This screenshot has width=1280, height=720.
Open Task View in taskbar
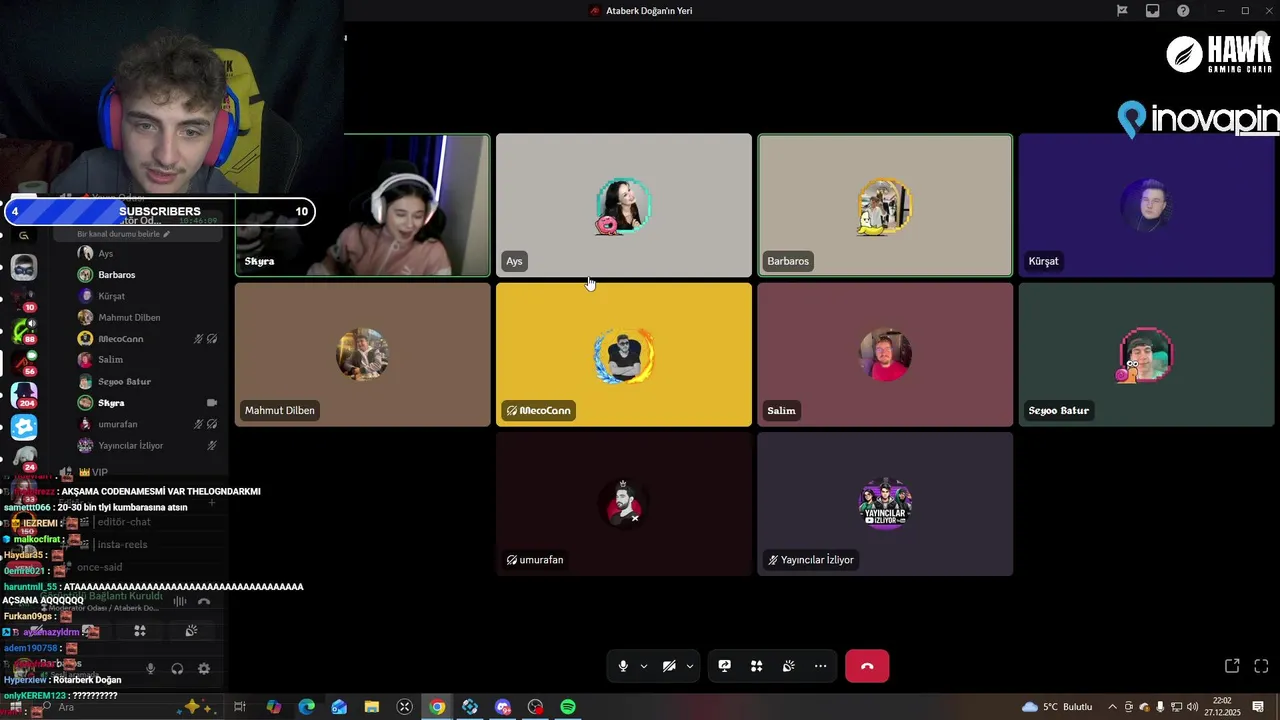(240, 707)
